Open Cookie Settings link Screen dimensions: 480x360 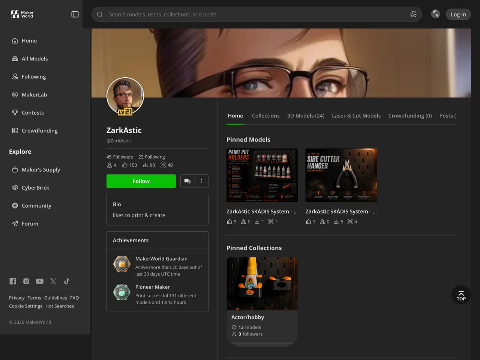[25, 306]
